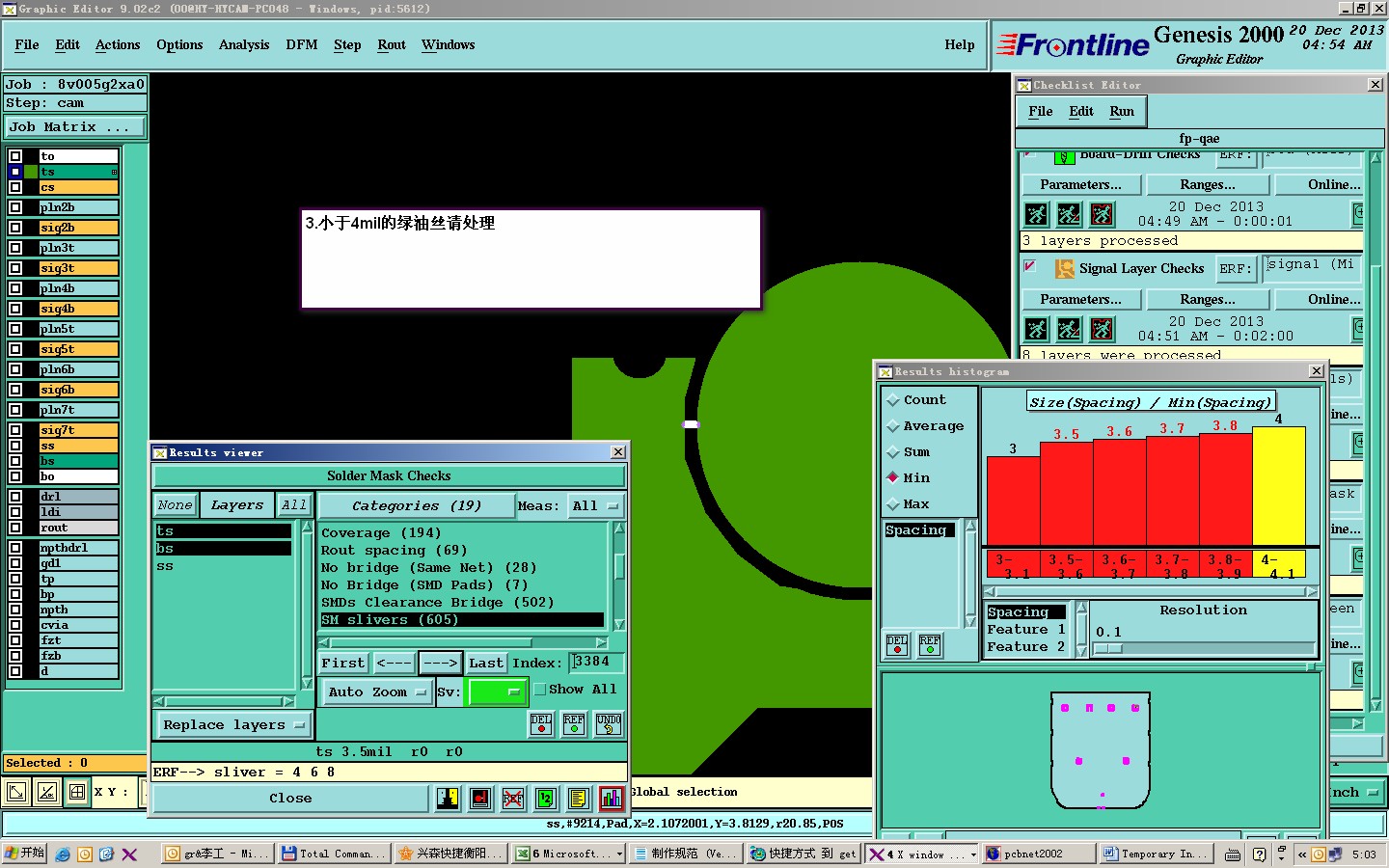Click the Resolution slider handle

pyautogui.click(x=1108, y=649)
